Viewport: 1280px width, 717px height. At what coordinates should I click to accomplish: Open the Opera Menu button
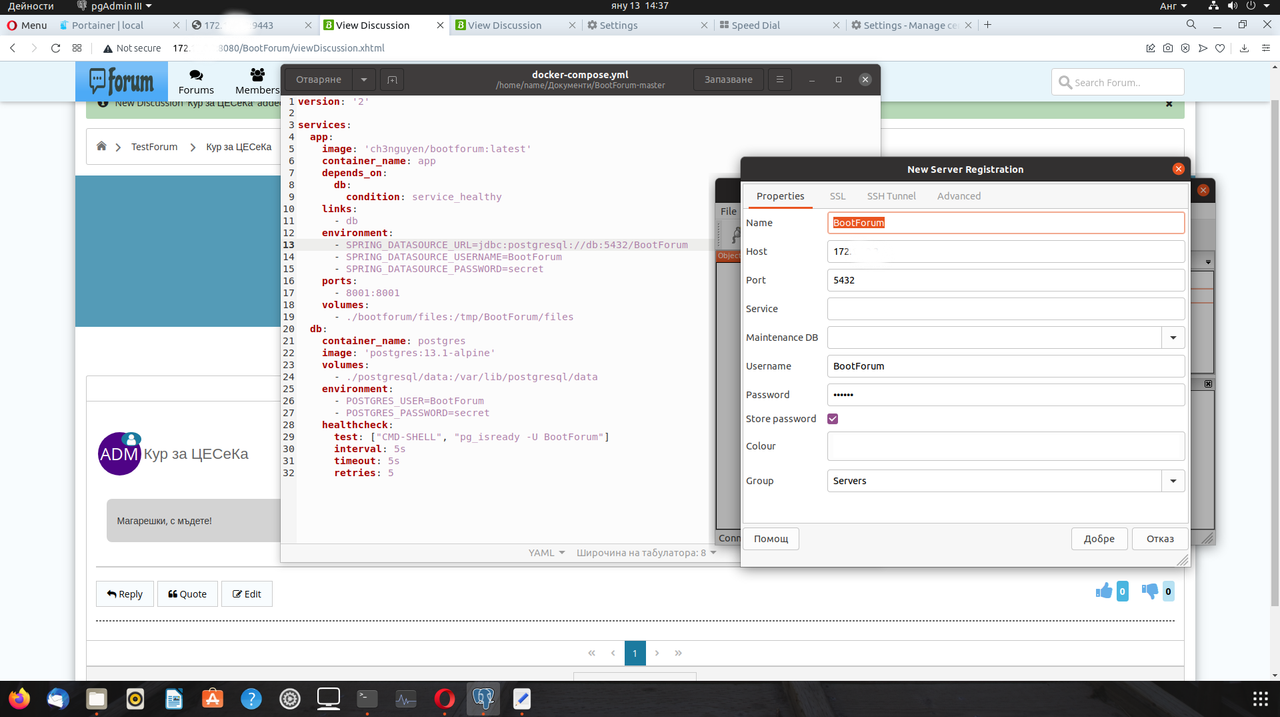pyautogui.click(x=26, y=25)
